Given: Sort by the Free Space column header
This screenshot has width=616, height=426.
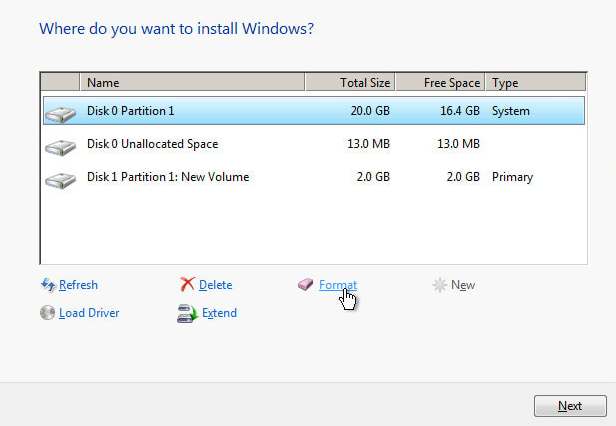Looking at the screenshot, I should point(440,83).
